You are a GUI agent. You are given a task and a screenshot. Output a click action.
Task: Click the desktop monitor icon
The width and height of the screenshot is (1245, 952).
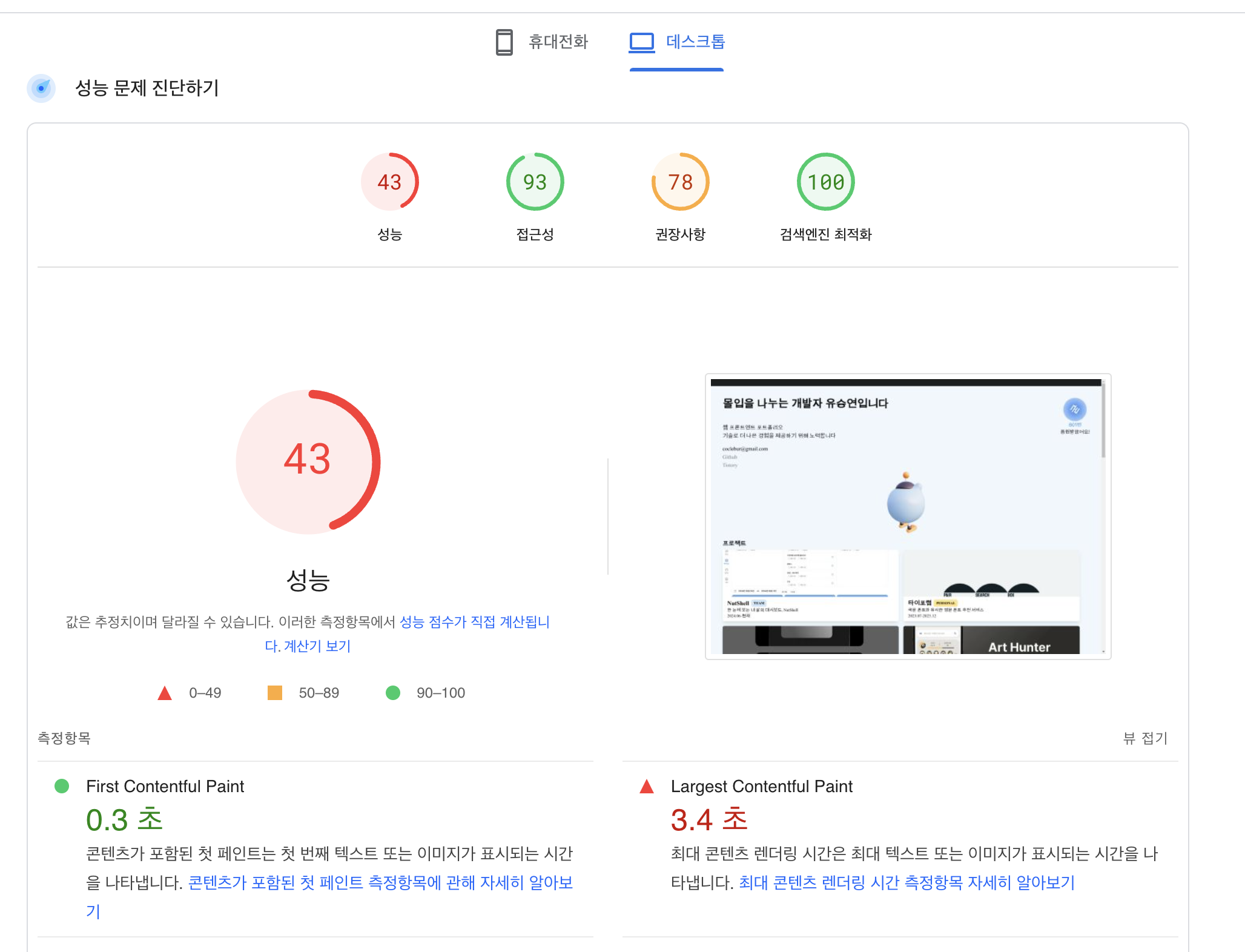click(642, 42)
